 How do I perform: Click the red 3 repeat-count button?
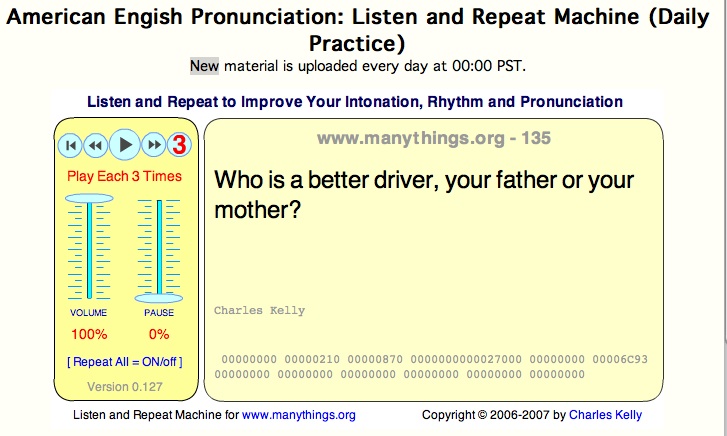point(179,145)
